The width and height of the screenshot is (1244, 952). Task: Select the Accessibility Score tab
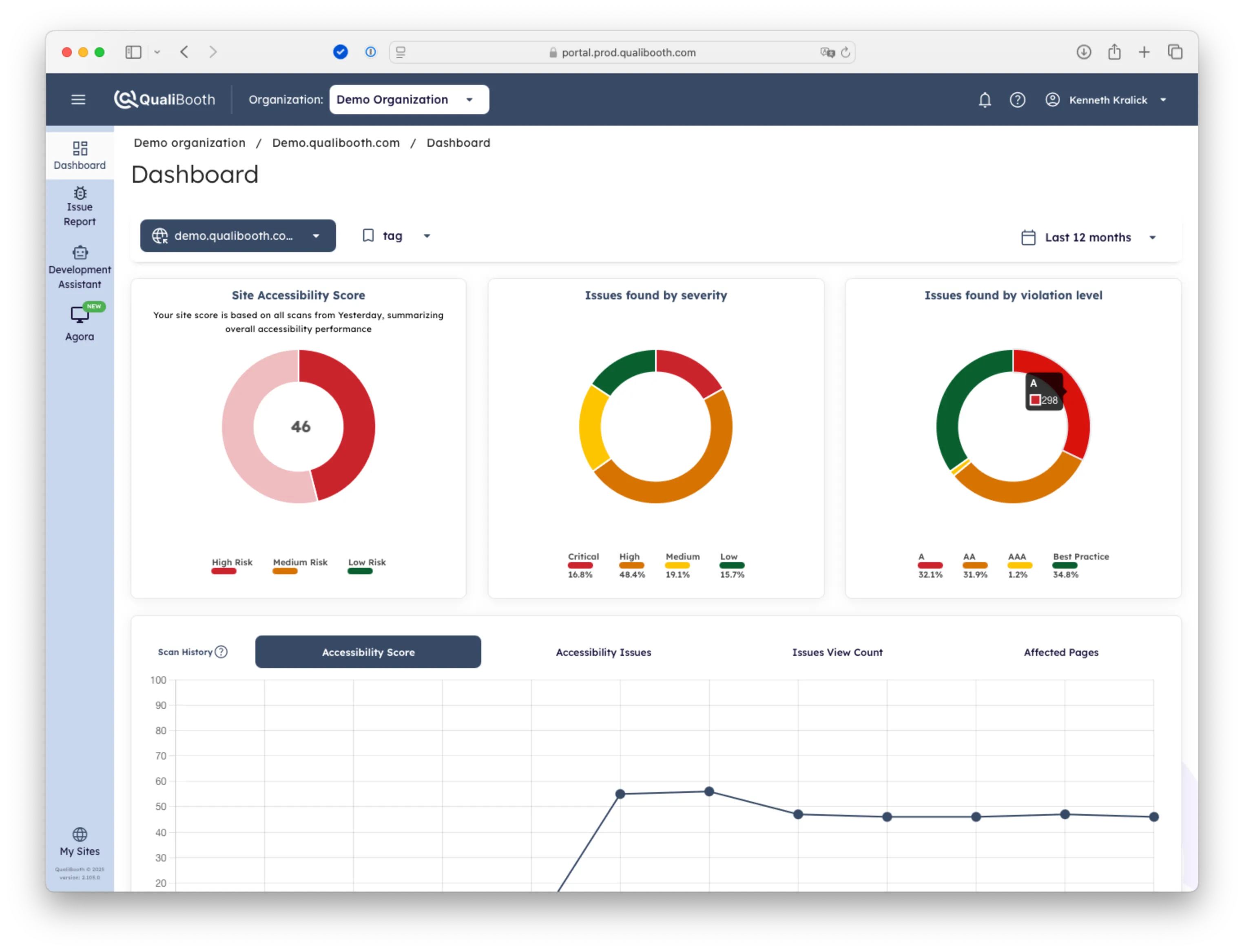369,653
